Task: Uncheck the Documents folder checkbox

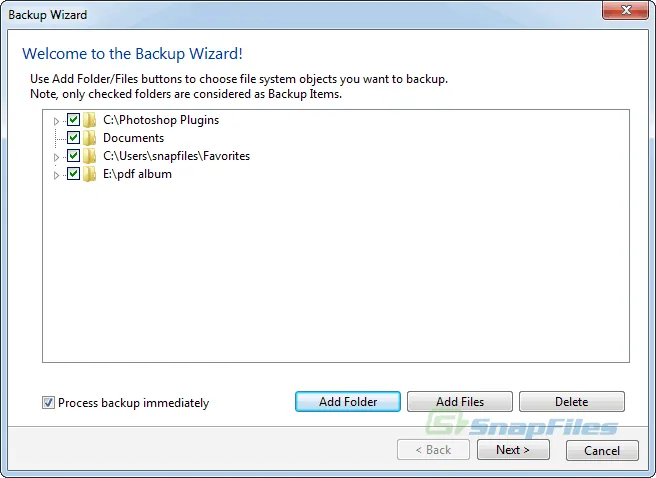Action: (73, 138)
